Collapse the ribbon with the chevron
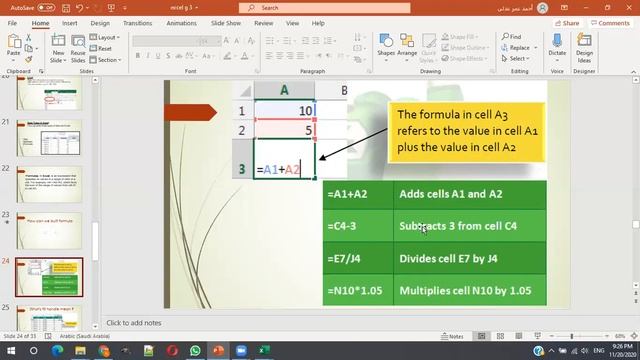The image size is (640, 360). click(x=633, y=71)
